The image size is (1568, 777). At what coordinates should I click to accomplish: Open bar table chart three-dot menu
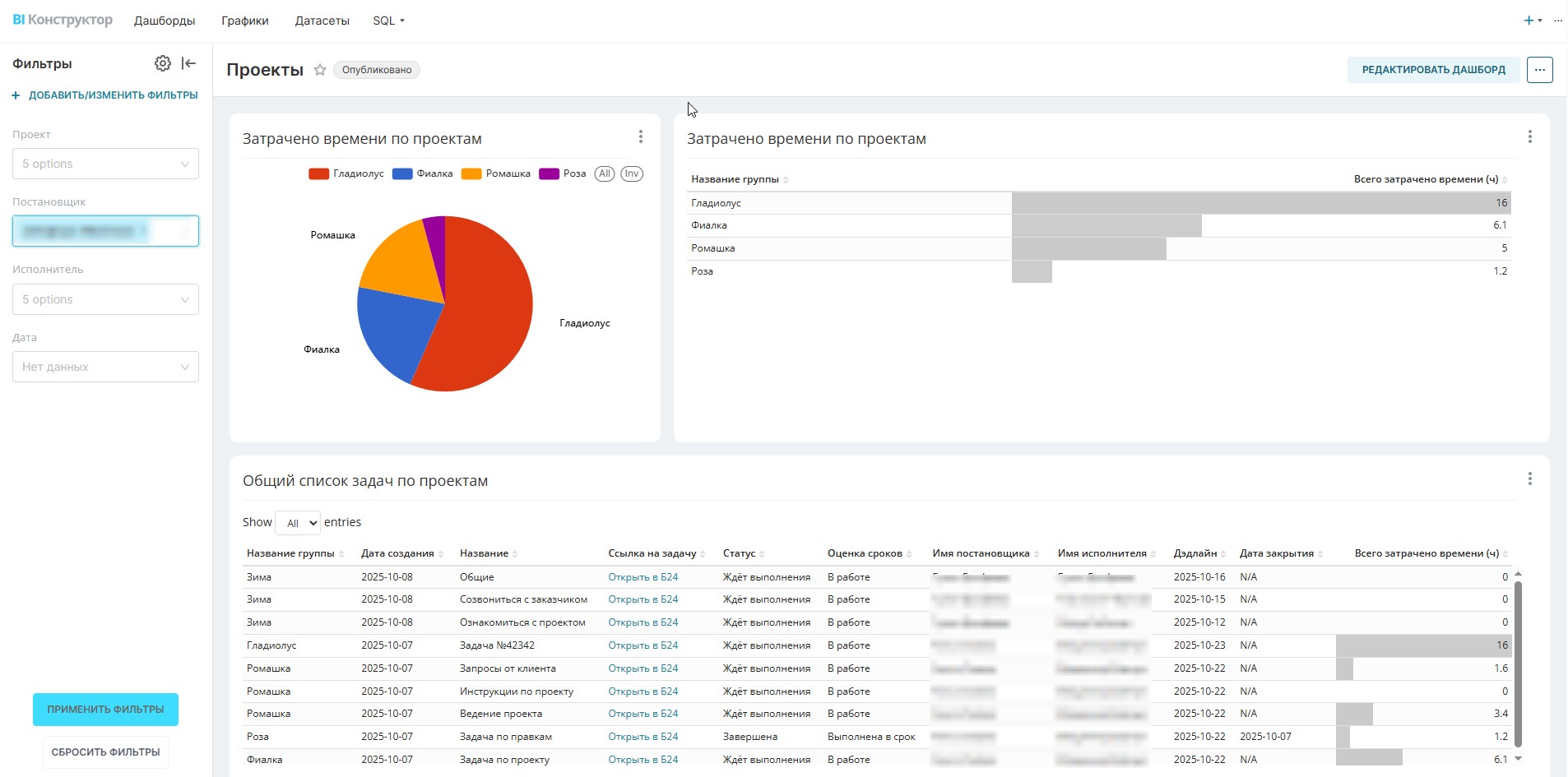click(1529, 136)
